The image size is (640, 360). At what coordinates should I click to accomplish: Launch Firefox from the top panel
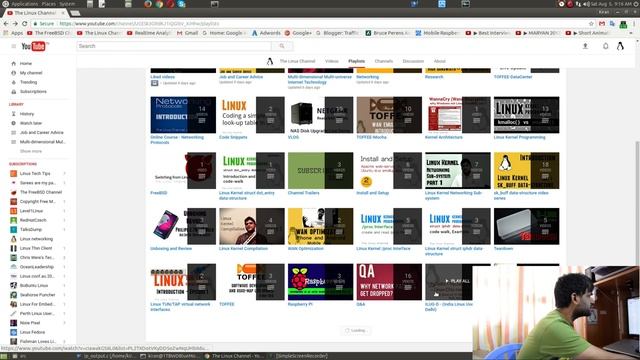coord(148,4)
